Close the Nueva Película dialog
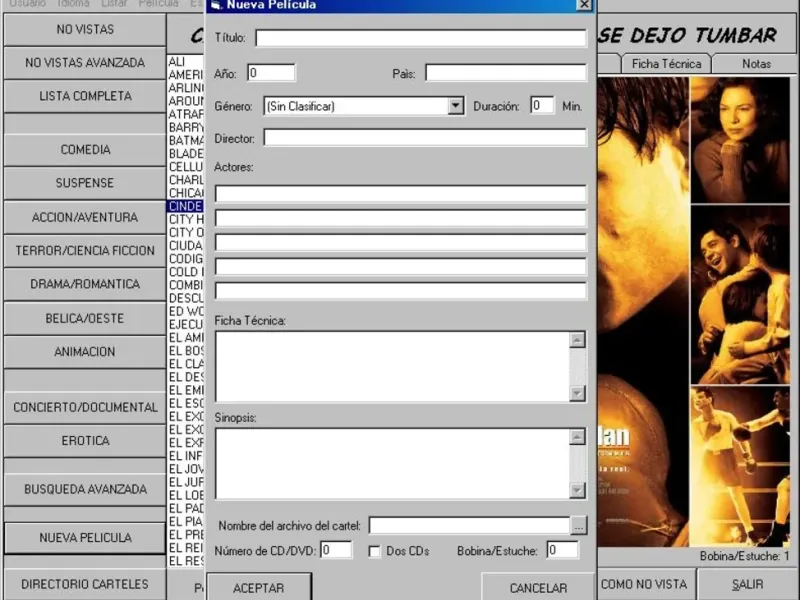 pyautogui.click(x=584, y=5)
